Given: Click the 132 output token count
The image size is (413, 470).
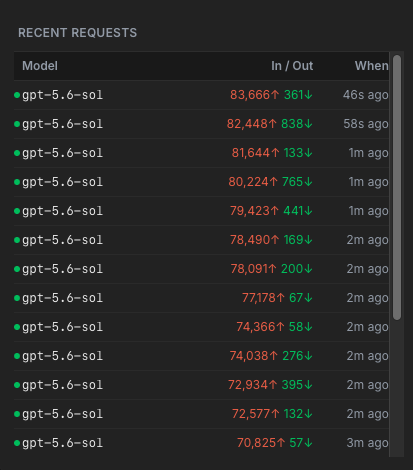Looking at the screenshot, I should tap(298, 414).
